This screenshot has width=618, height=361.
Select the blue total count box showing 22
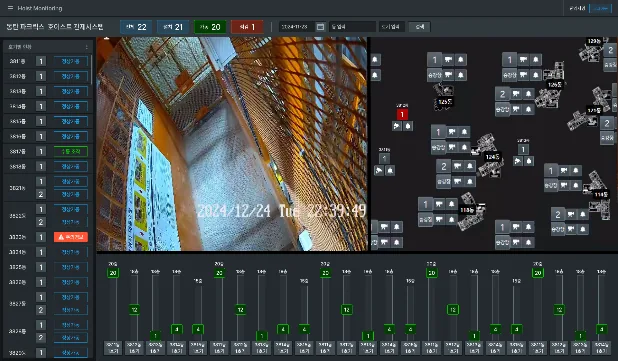tap(136, 27)
